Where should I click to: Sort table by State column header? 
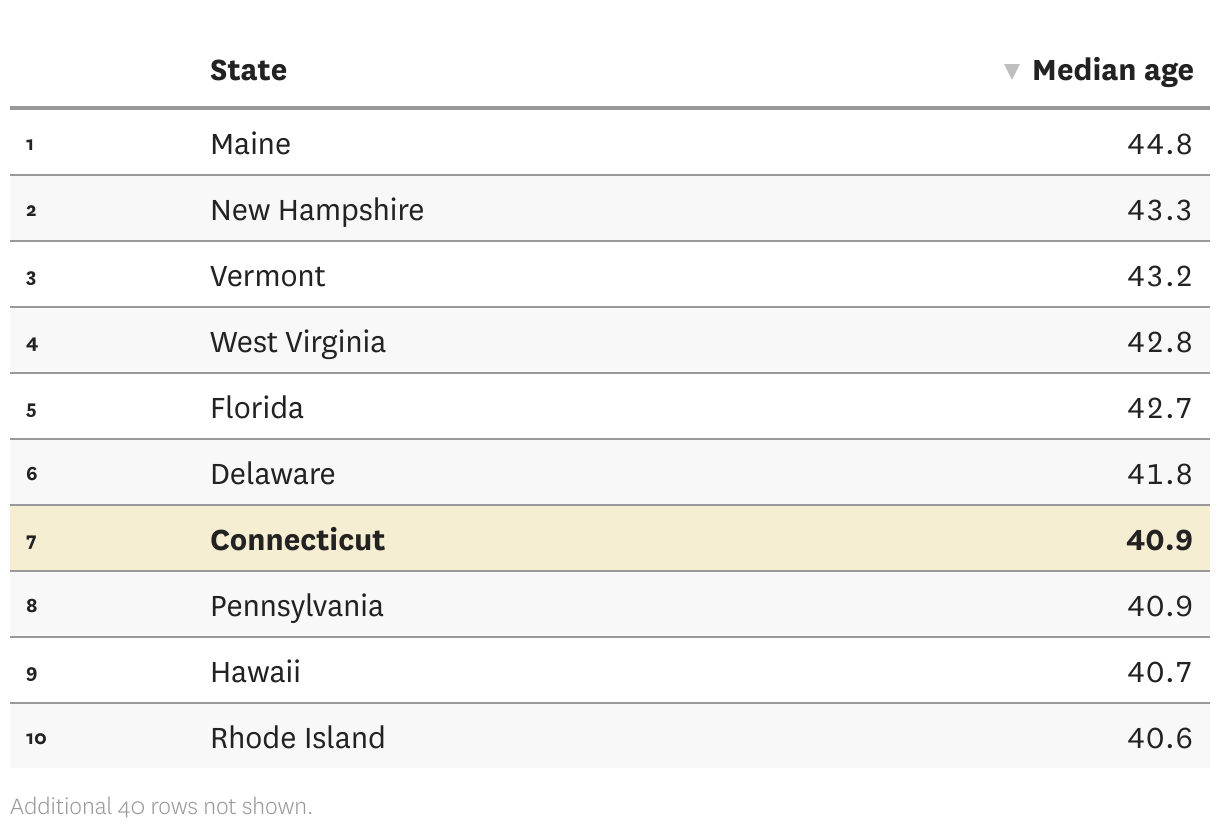pos(248,70)
